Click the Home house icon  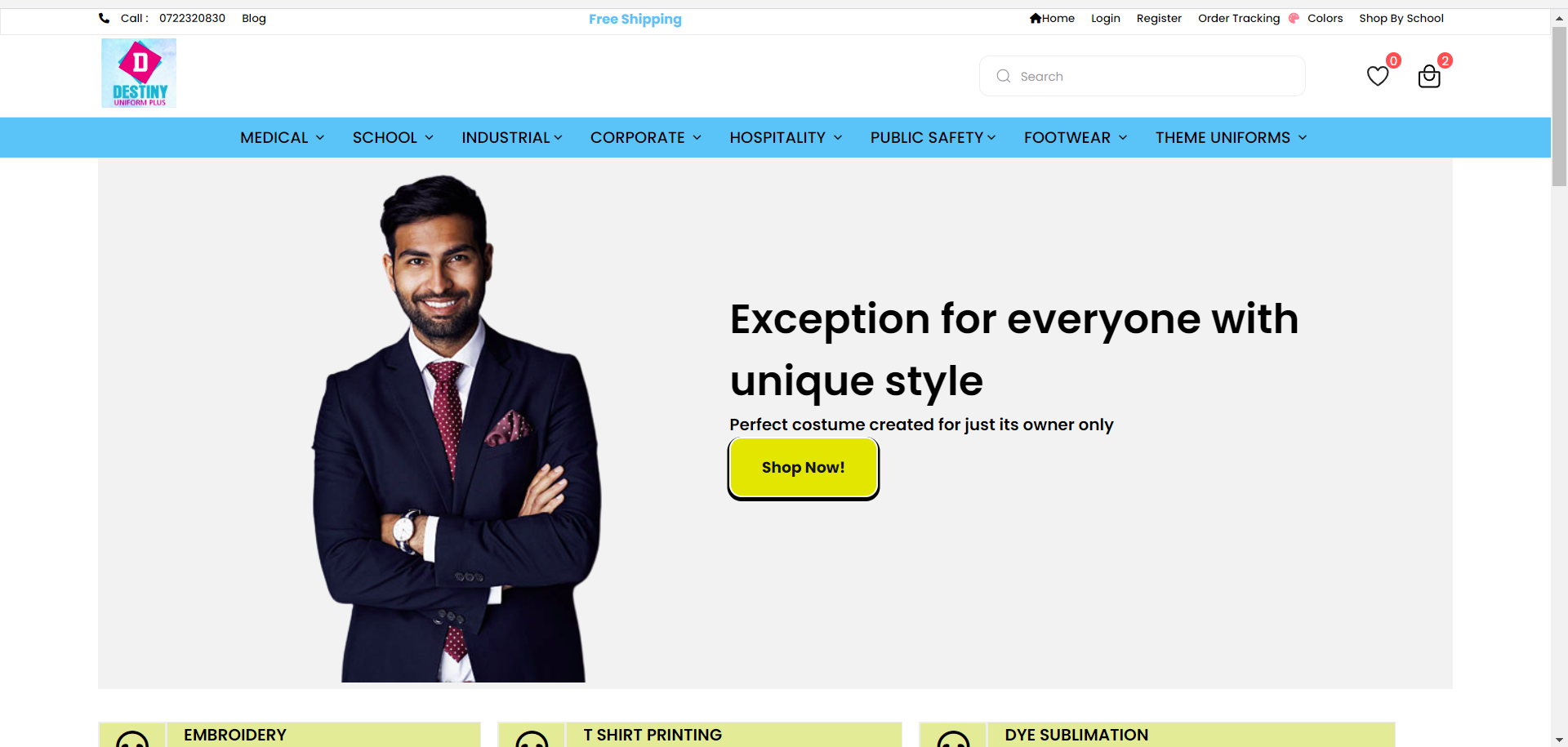pos(1035,18)
